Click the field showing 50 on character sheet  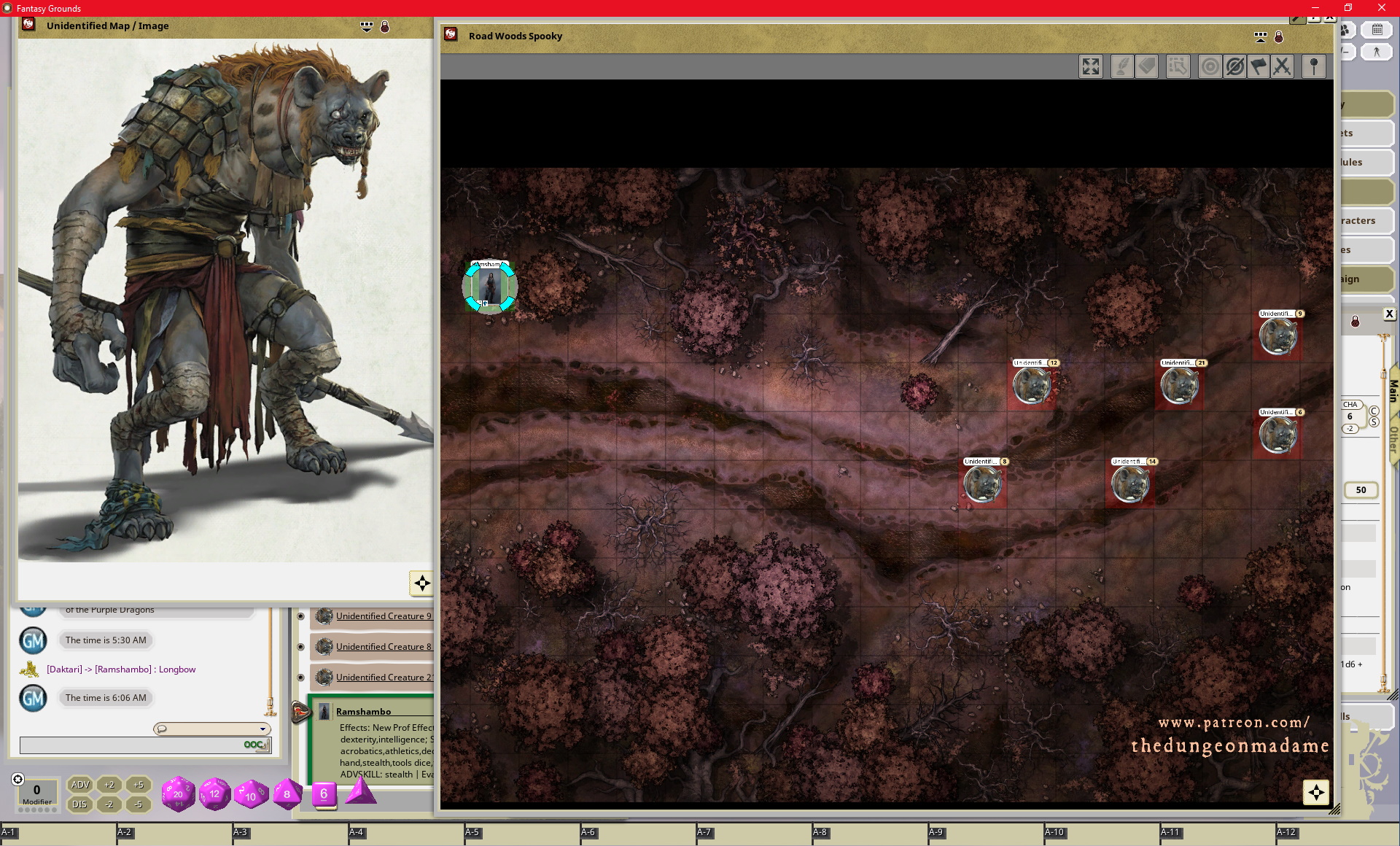1361,490
